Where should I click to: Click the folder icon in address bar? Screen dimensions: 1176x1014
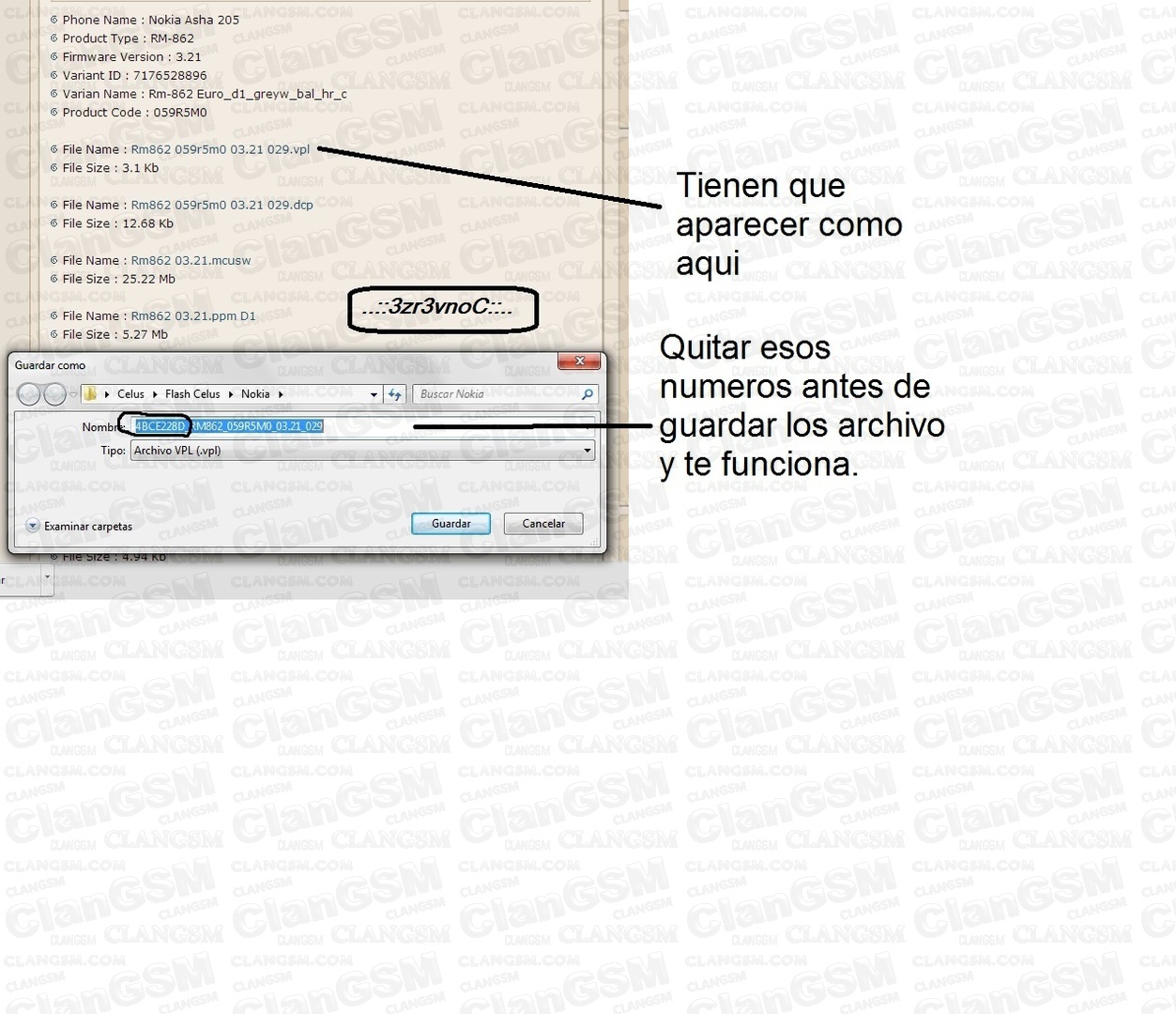tap(90, 394)
